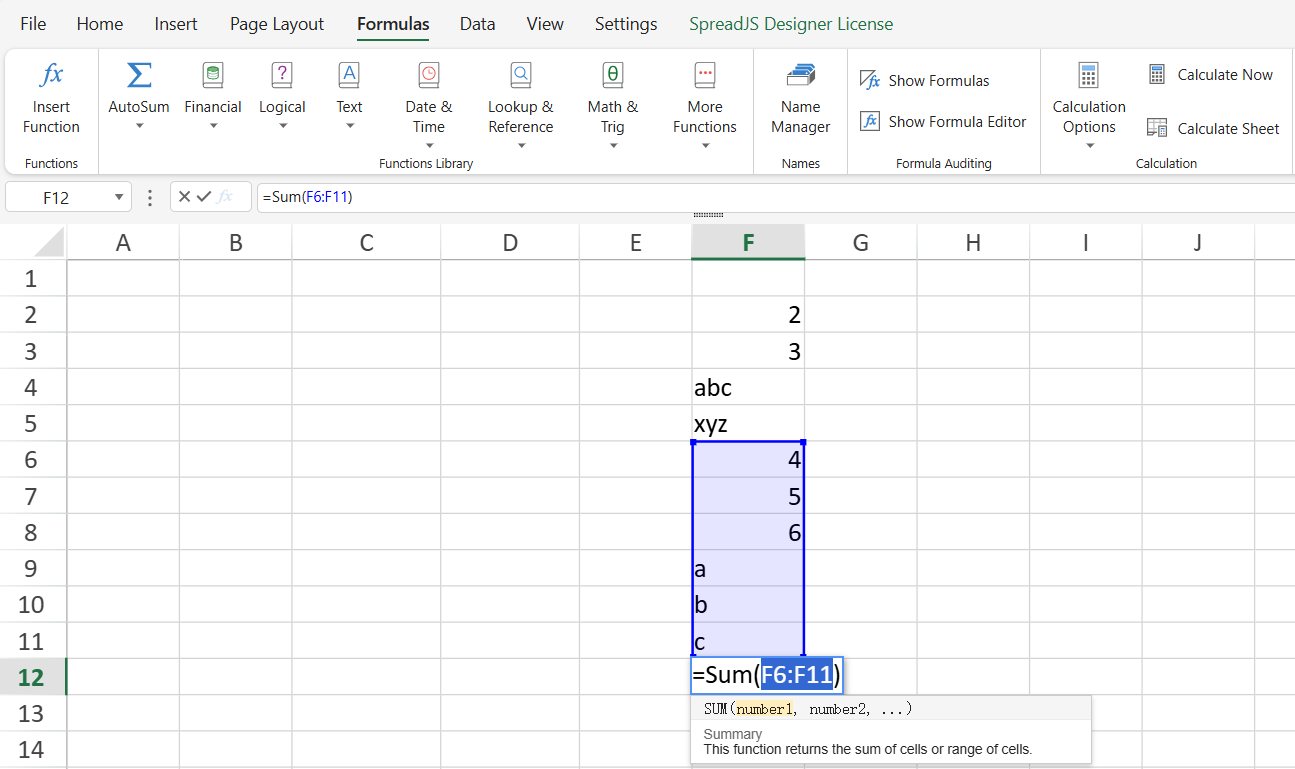Expand the Lookup & Reference dropdown arrow
1295x769 pixels.
click(520, 146)
